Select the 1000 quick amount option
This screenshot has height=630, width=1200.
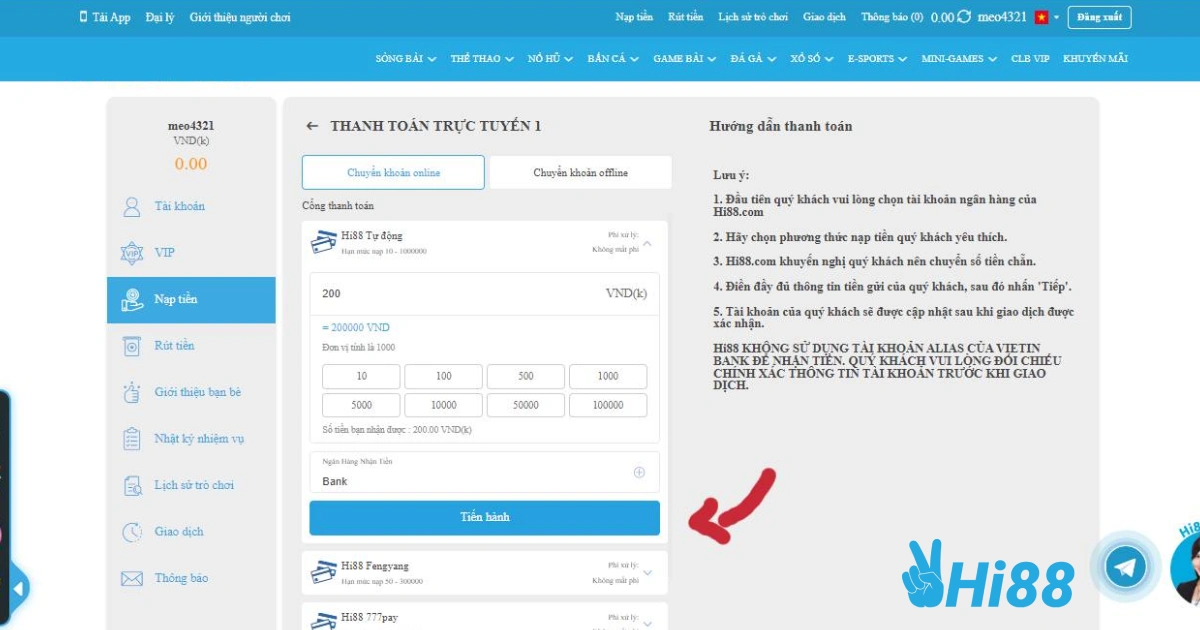[608, 376]
